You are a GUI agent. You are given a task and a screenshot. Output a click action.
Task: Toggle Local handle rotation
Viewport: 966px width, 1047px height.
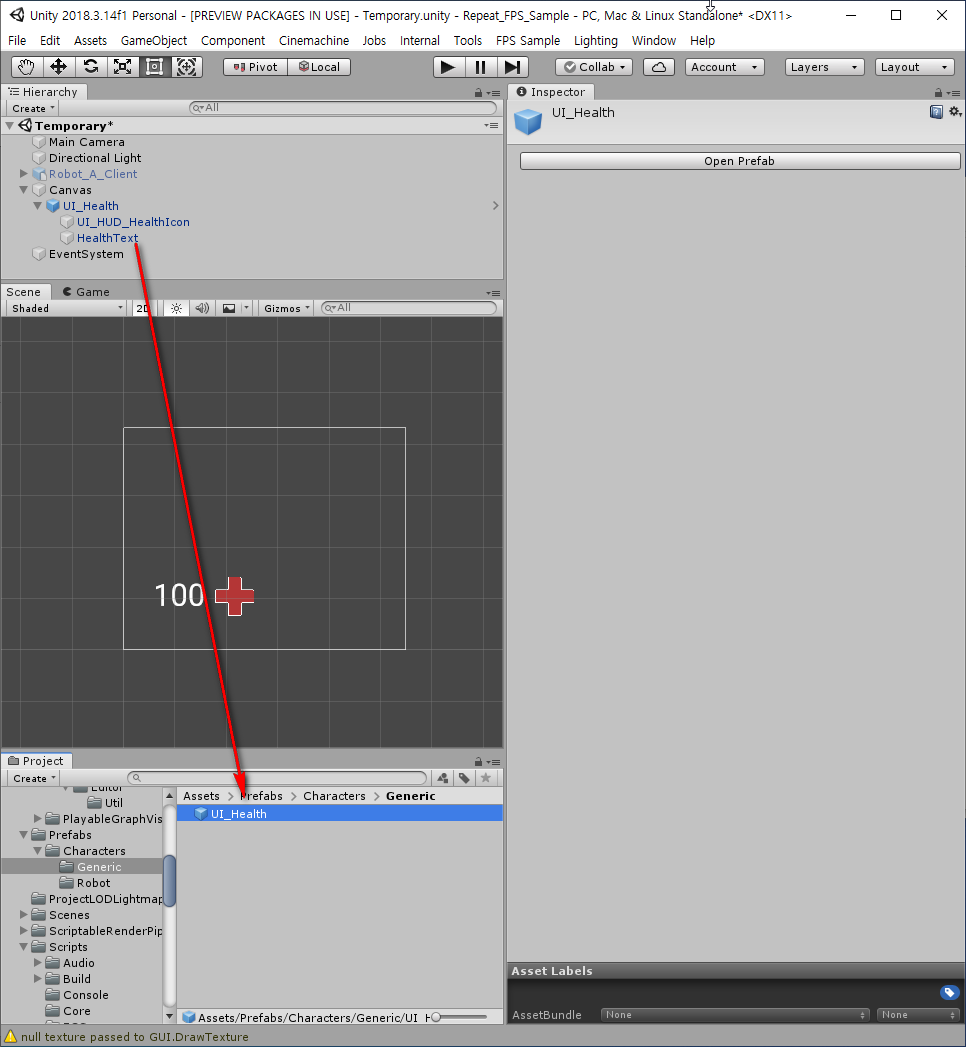click(x=319, y=67)
